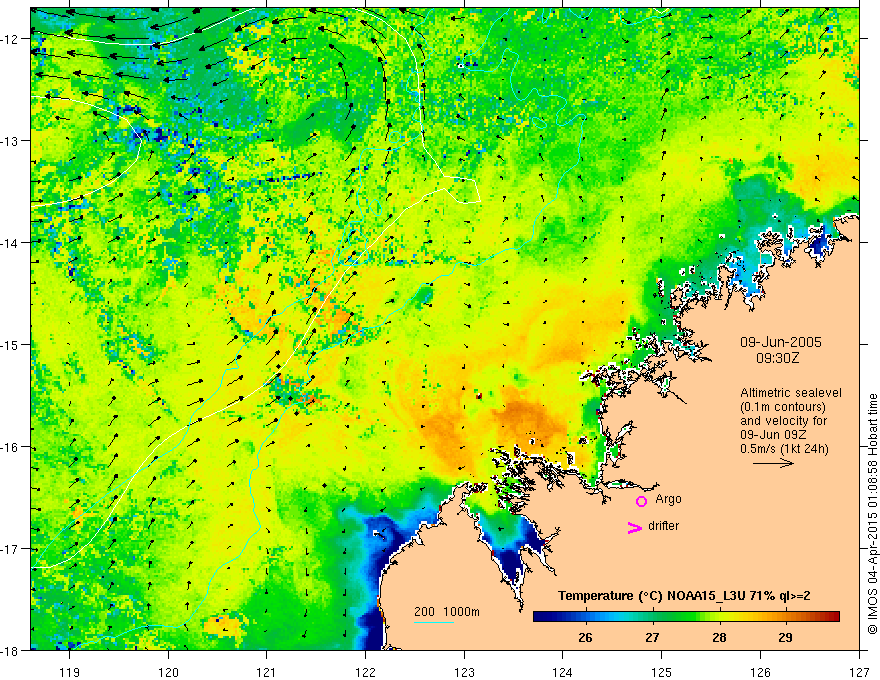This screenshot has width=880, height=680.
Task: Click the 'drifter' legend label
Action: (663, 526)
